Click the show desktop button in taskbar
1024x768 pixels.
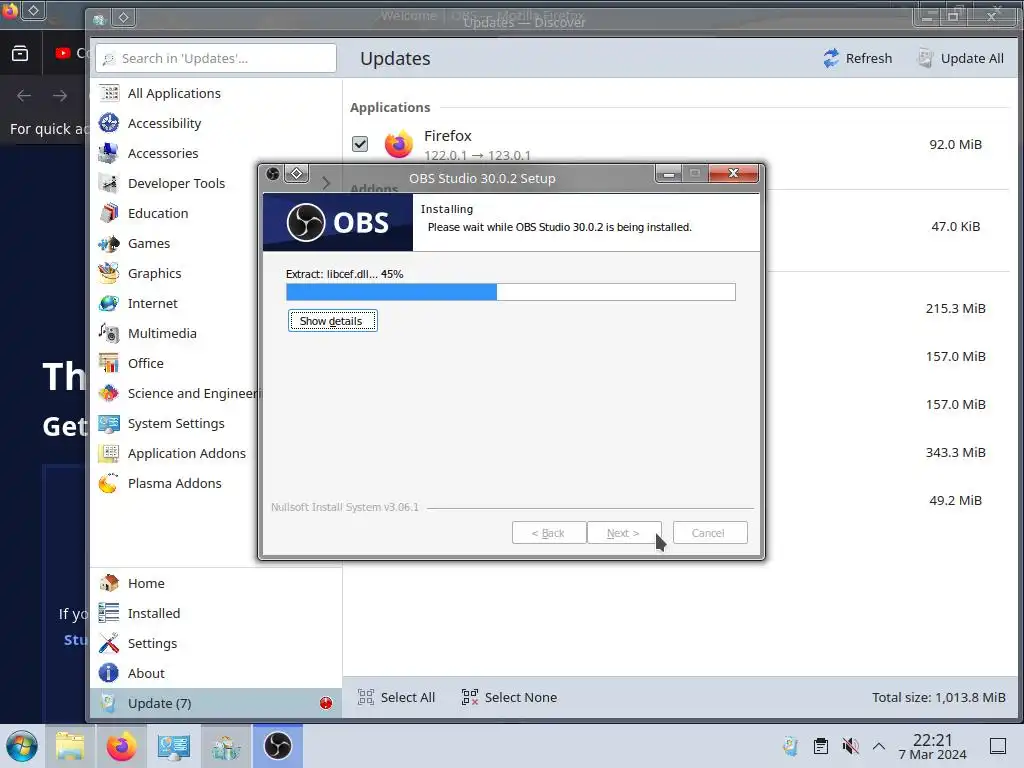998,746
